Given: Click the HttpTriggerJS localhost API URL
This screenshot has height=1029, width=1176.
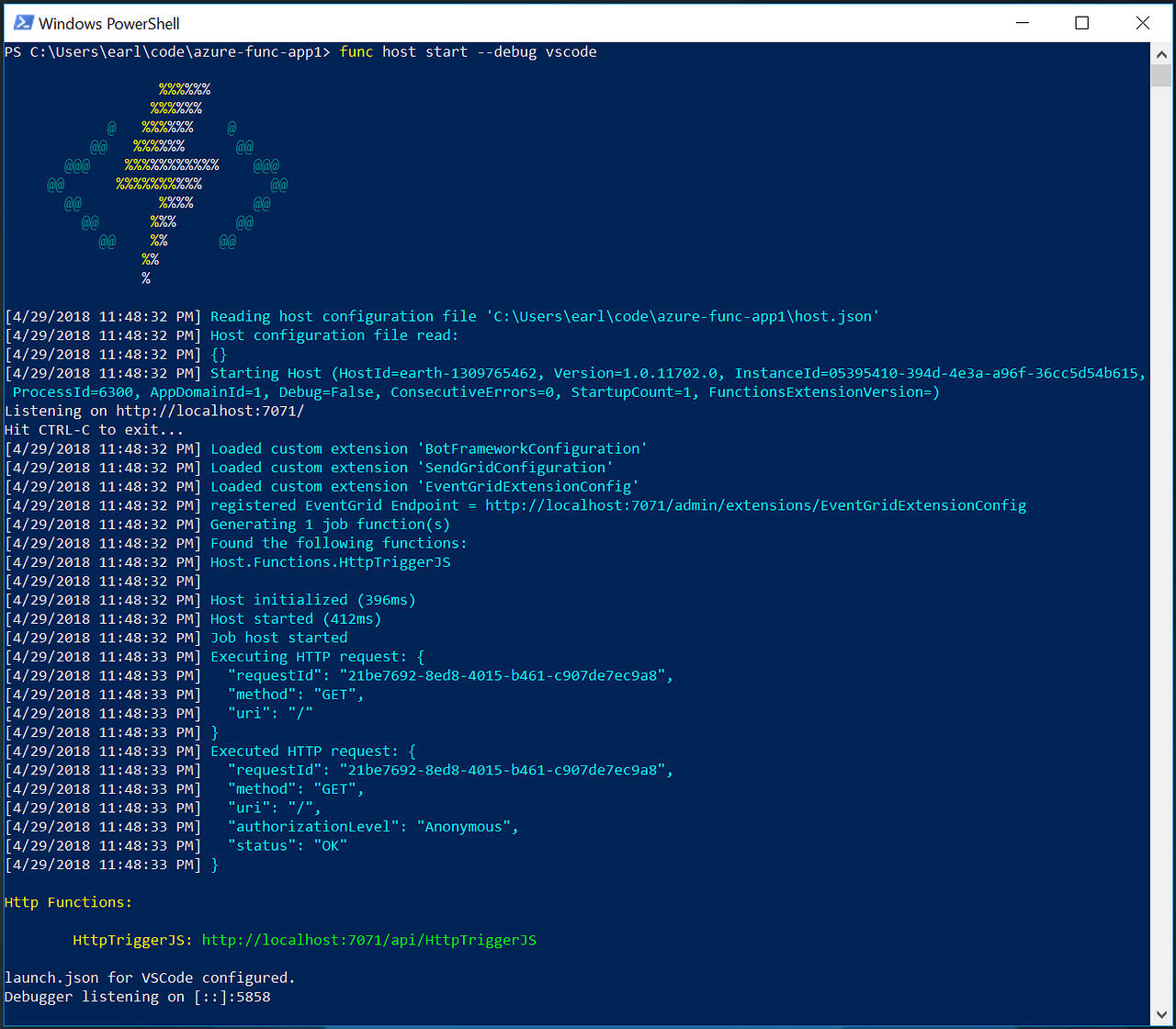Looking at the screenshot, I should click(x=369, y=940).
